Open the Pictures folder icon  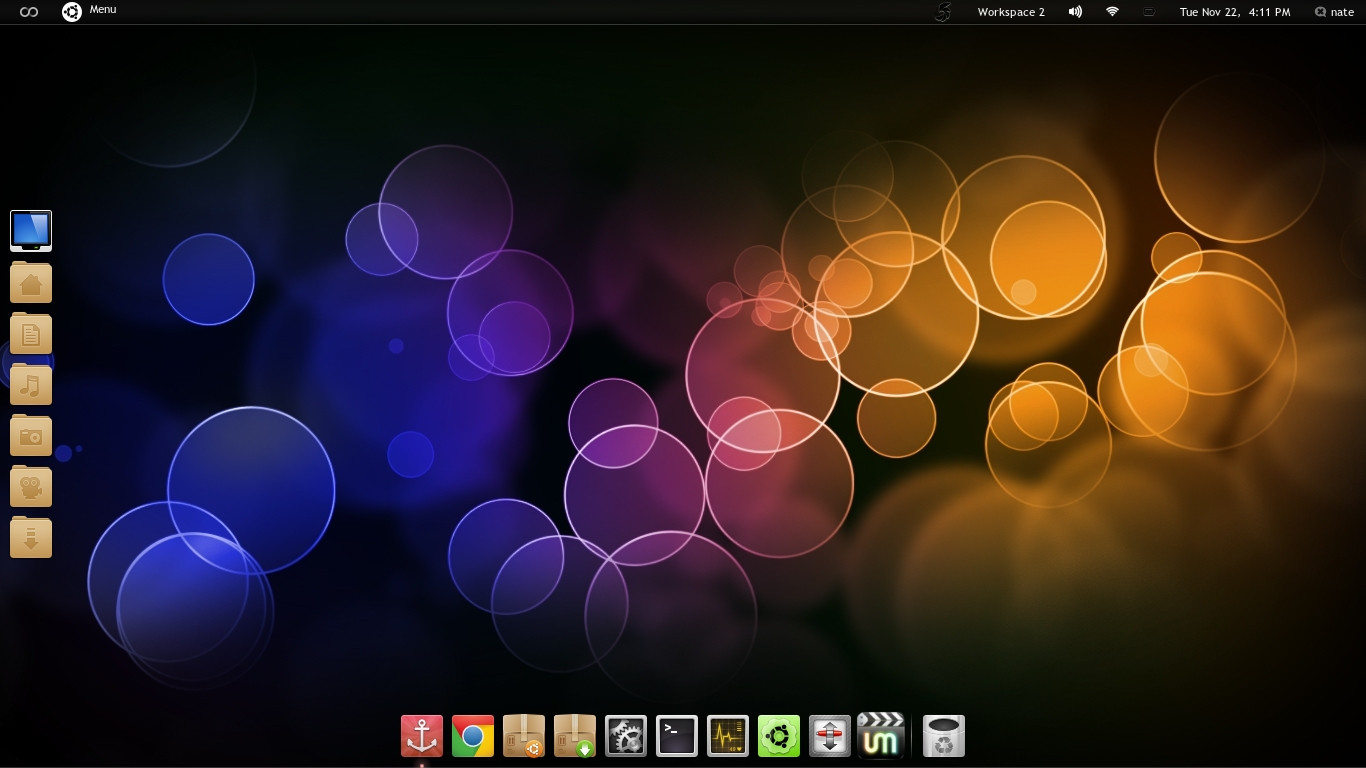(31, 436)
